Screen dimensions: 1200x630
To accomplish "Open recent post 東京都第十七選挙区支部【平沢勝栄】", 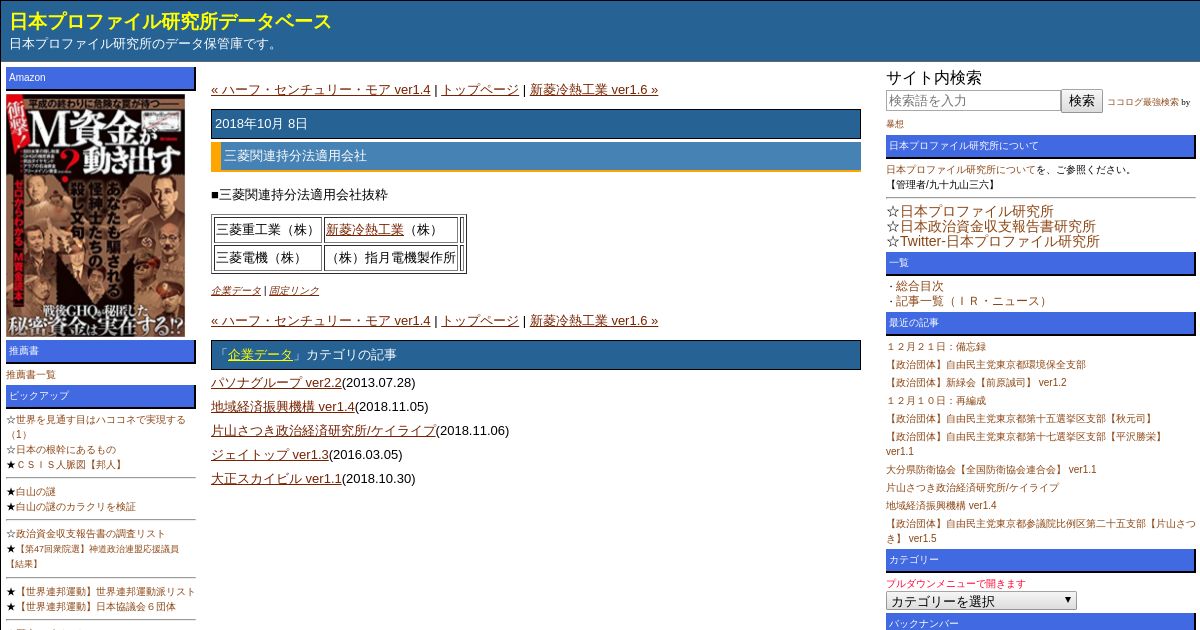I will (1026, 443).
